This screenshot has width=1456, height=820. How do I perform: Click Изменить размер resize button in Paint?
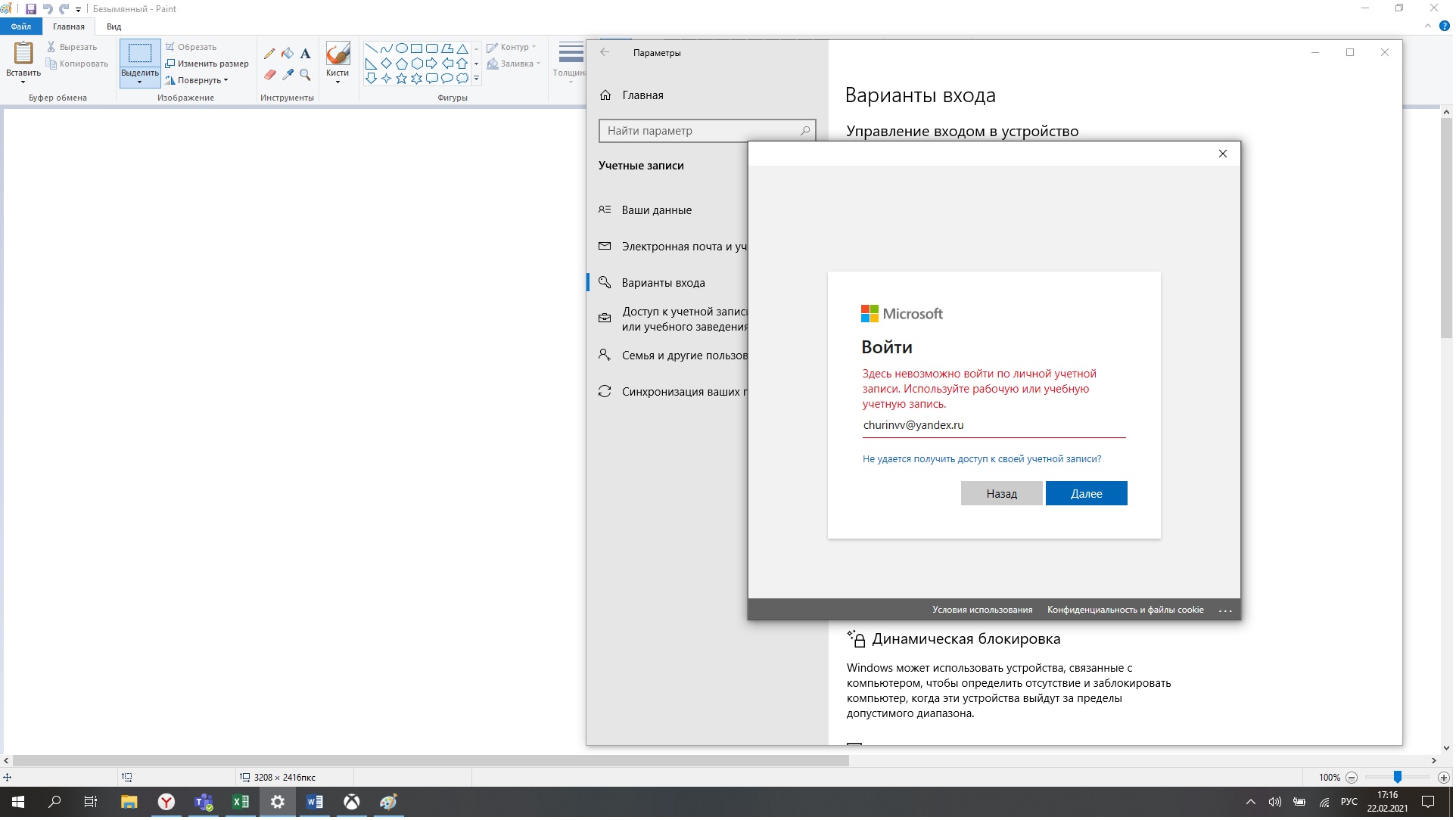(207, 64)
